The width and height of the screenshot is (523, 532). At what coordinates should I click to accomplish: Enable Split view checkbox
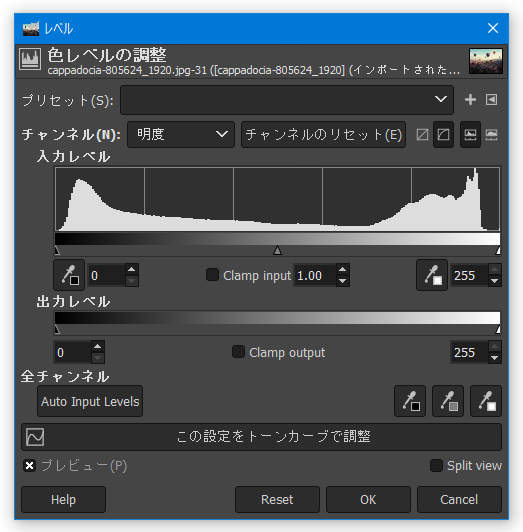(436, 466)
